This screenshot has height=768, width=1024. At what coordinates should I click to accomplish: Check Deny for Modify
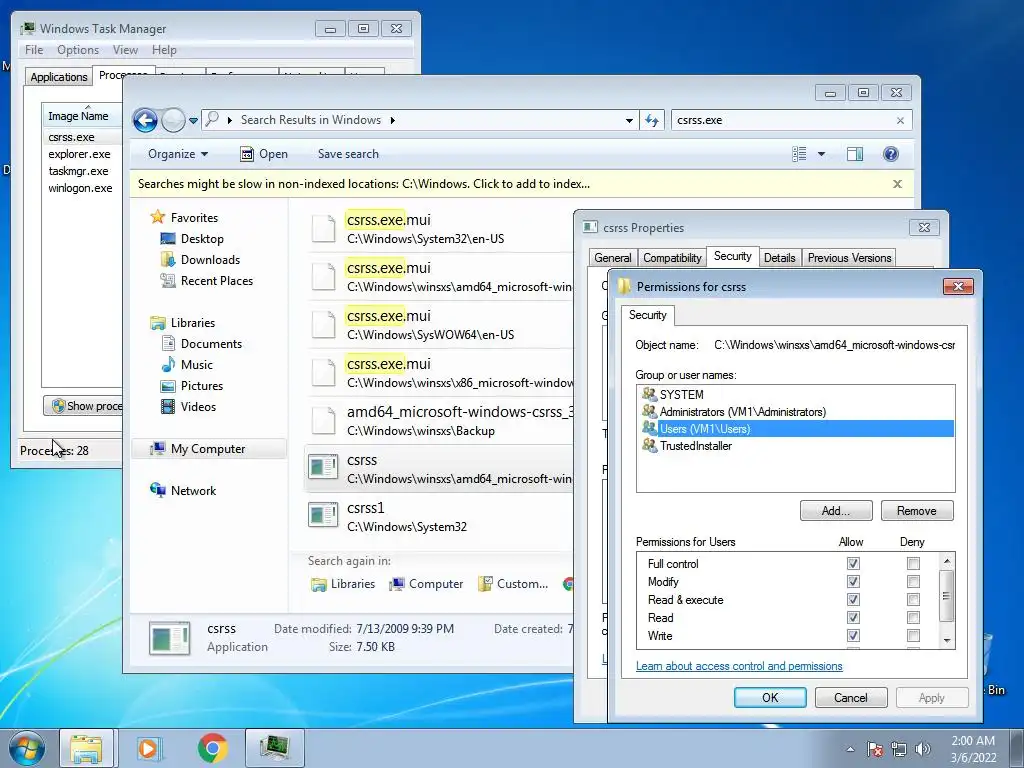point(913,581)
